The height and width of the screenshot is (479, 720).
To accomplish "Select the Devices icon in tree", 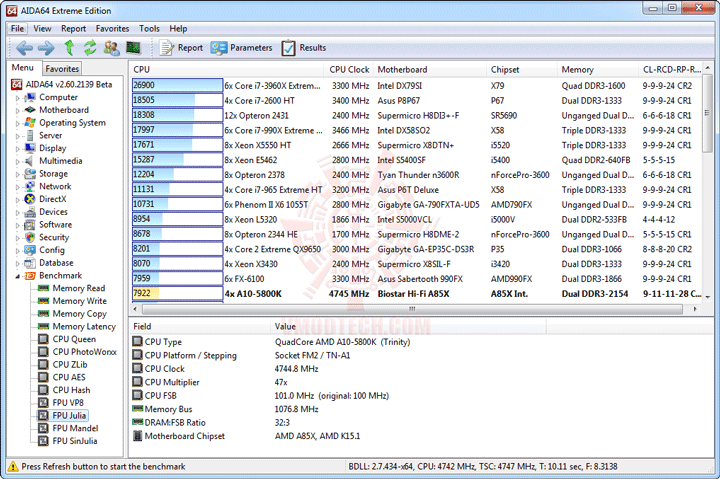I will click(x=30, y=212).
